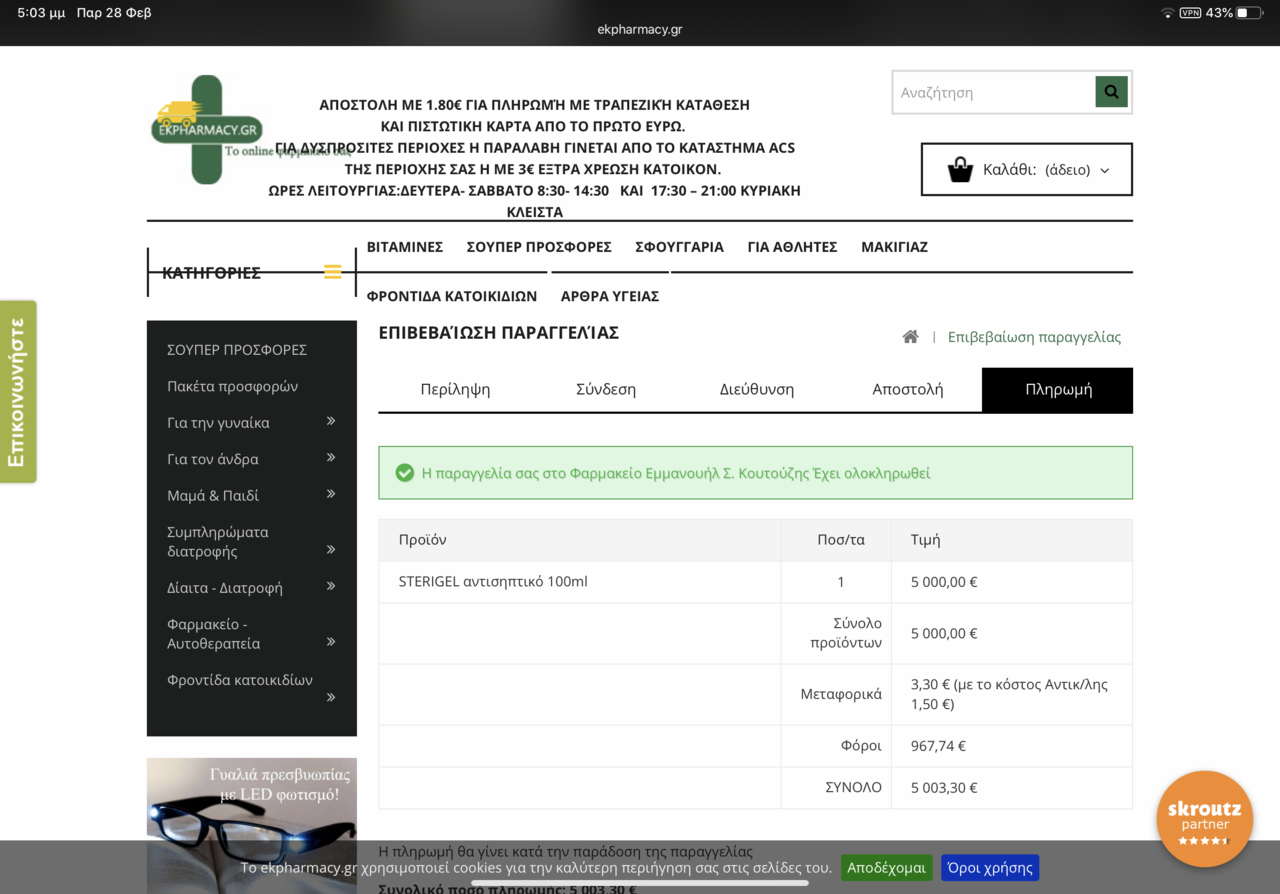Tap the battery indicator
1280x894 pixels.
point(1249,13)
